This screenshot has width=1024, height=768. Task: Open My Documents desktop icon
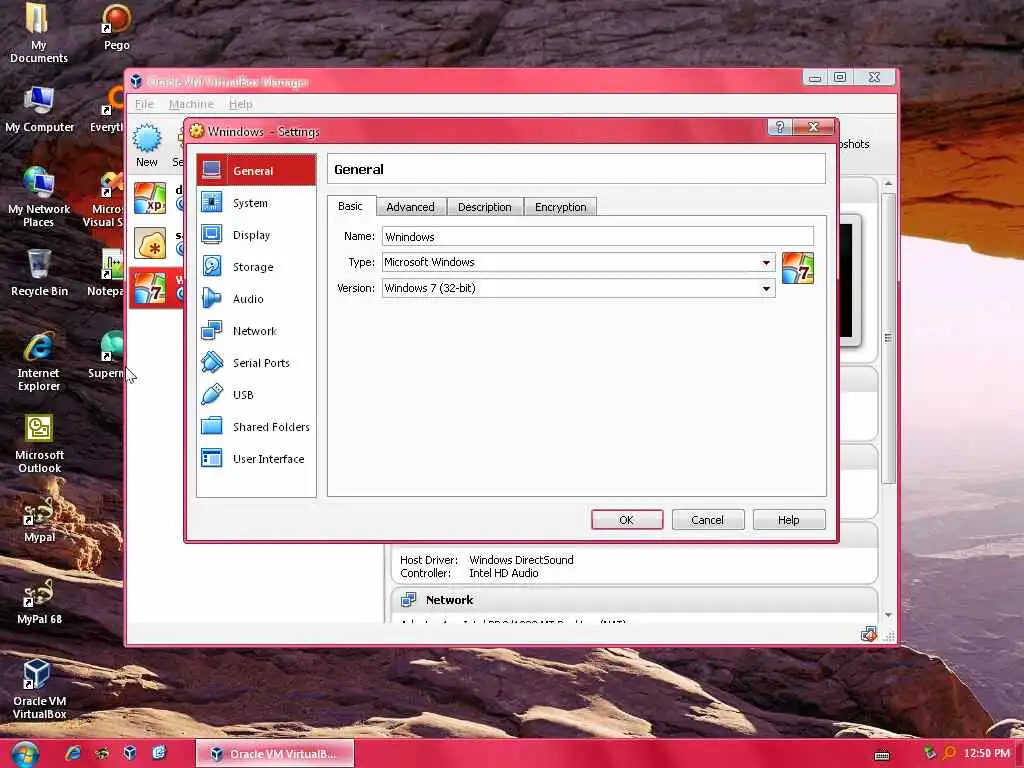coord(39,33)
